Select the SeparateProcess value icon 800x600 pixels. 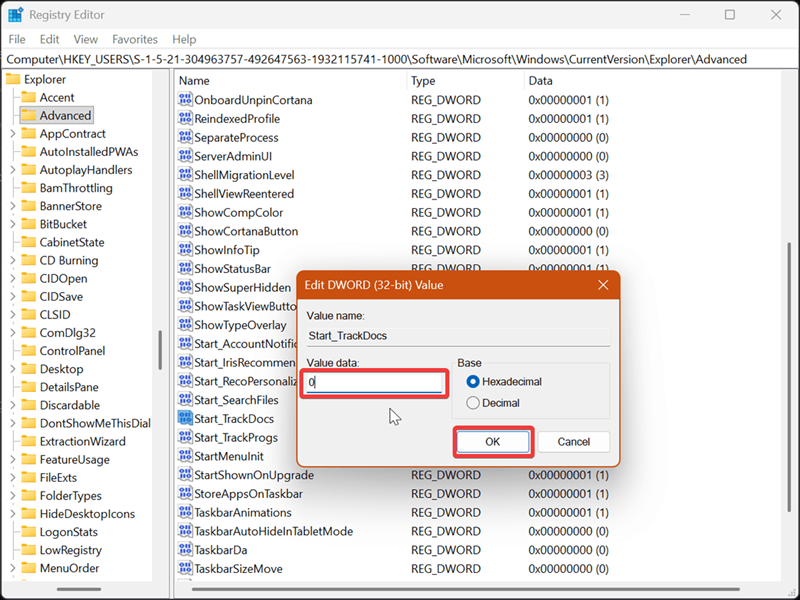(x=185, y=137)
